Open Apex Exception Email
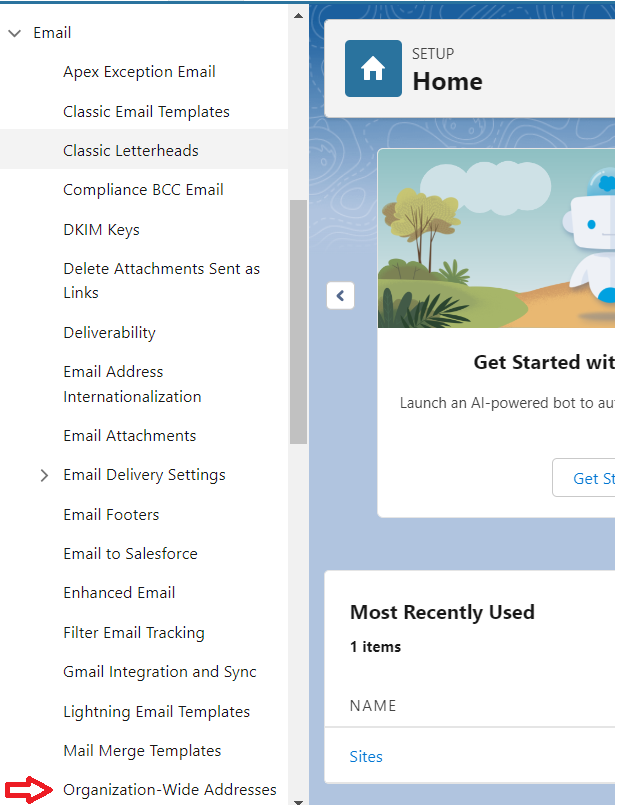Viewport: 617px width, 805px height. [139, 72]
